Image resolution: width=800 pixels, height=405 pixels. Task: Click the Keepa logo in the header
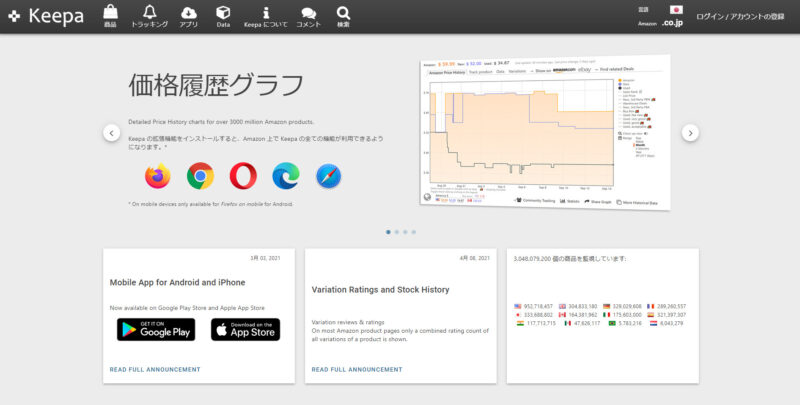tap(46, 16)
